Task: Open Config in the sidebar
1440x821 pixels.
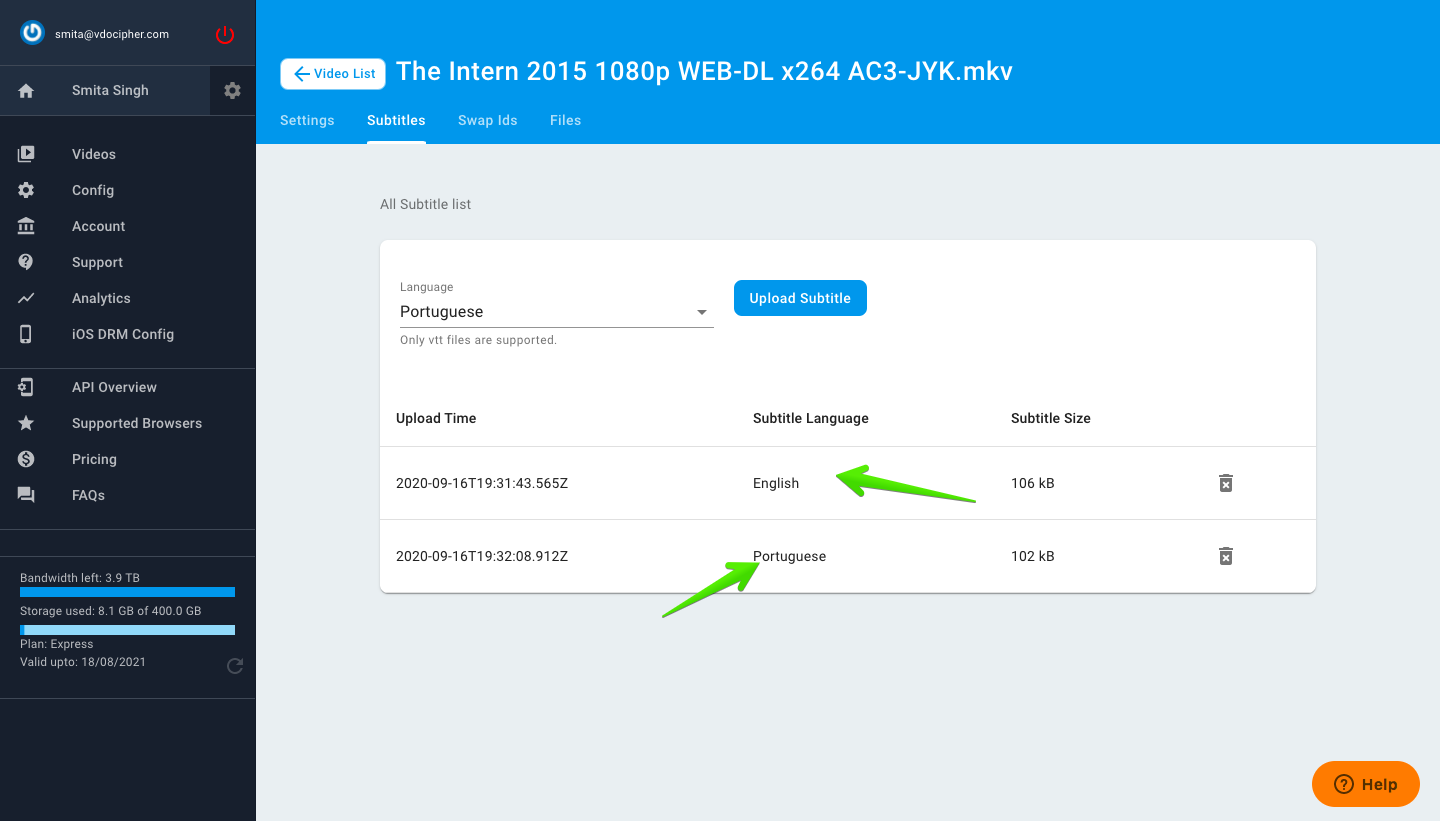Action: point(93,190)
